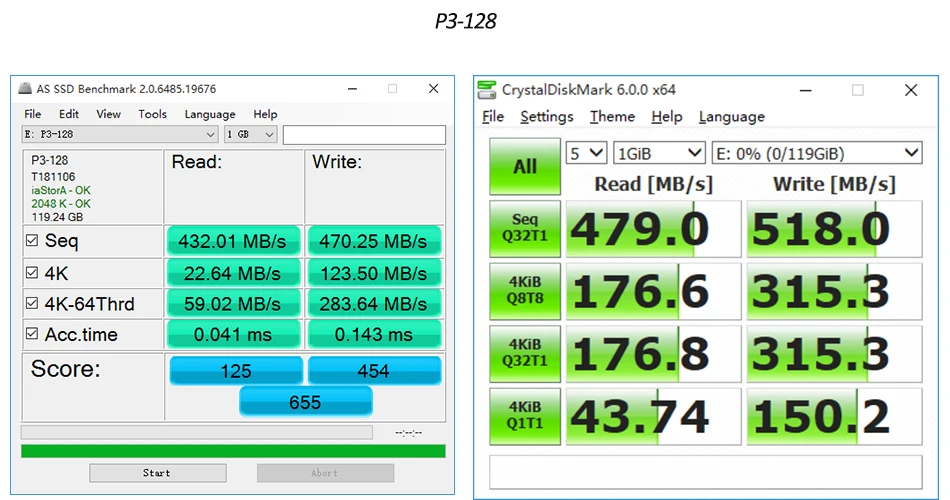Click the AS SSD Benchmark title bar icon
The width and height of the screenshot is (950, 500).
tap(25, 88)
